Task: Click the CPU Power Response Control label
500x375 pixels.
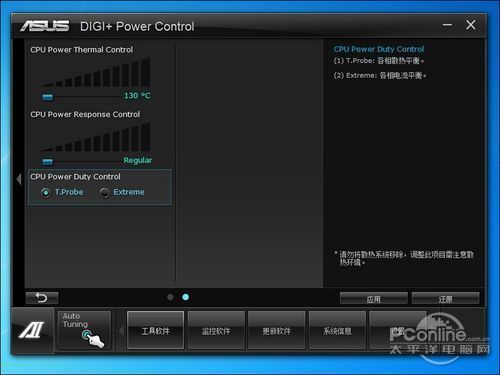Action: pyautogui.click(x=85, y=114)
